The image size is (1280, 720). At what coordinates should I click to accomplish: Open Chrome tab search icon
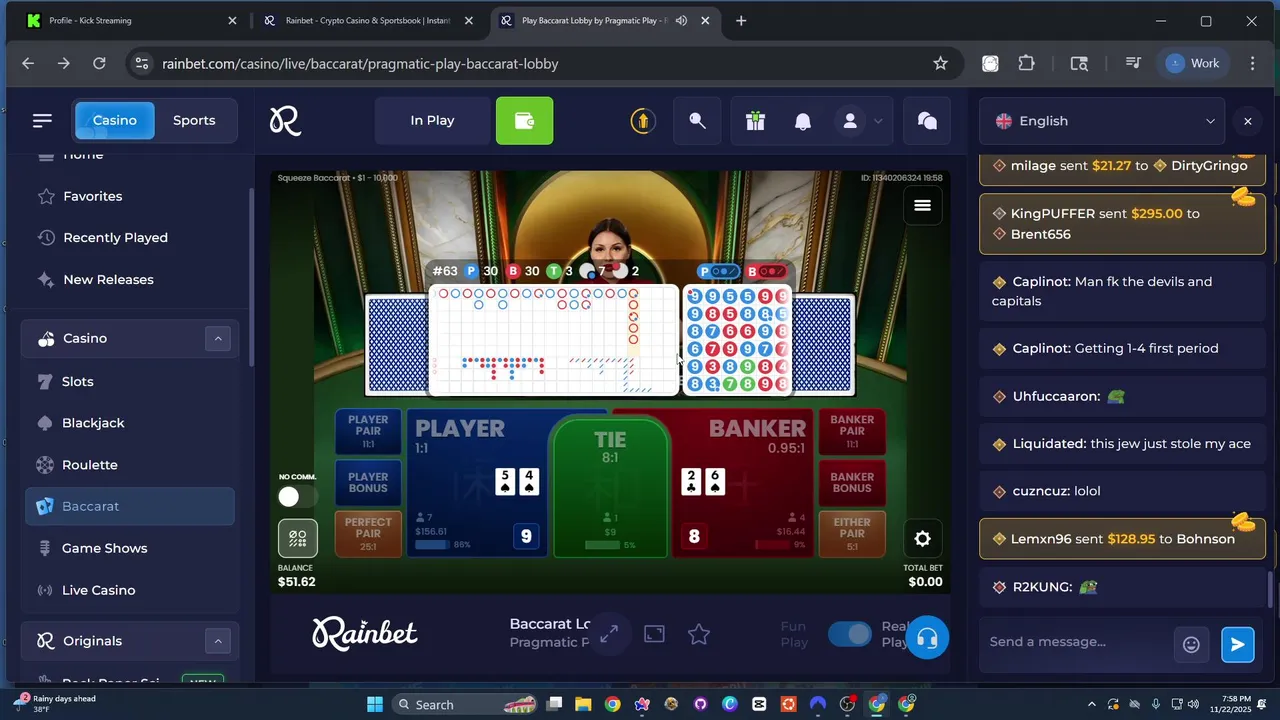click(x=1079, y=63)
